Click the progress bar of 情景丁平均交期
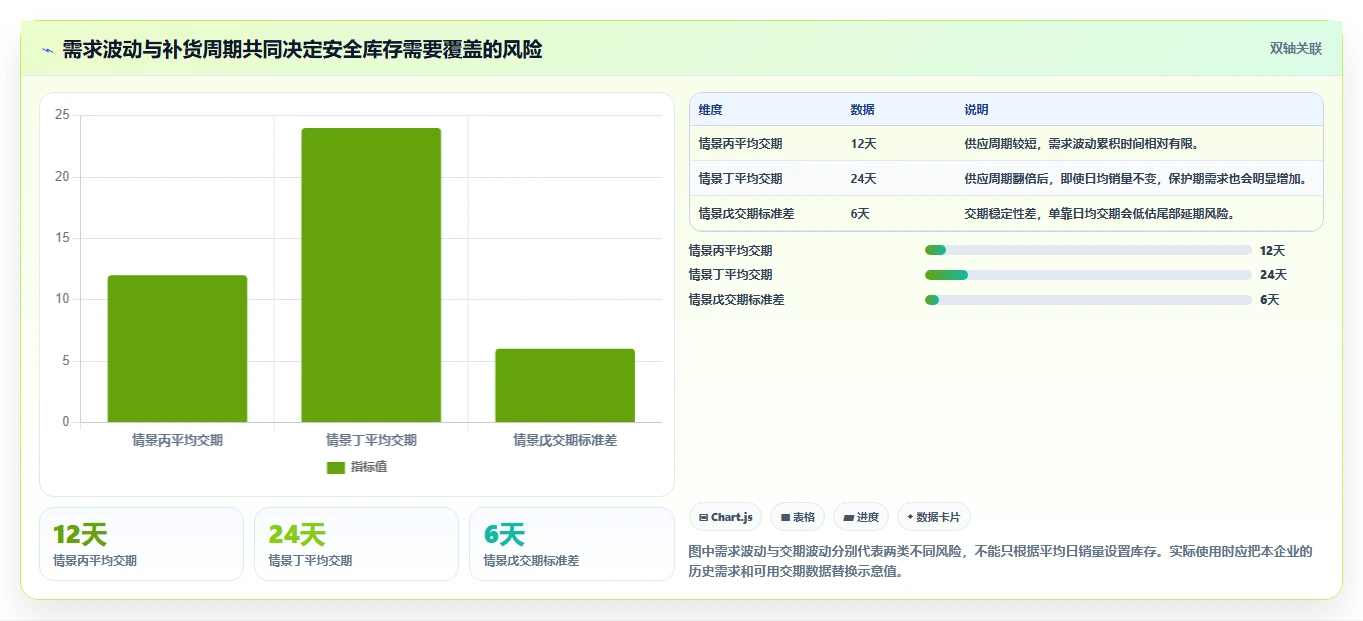The height and width of the screenshot is (621, 1363). tap(1088, 275)
